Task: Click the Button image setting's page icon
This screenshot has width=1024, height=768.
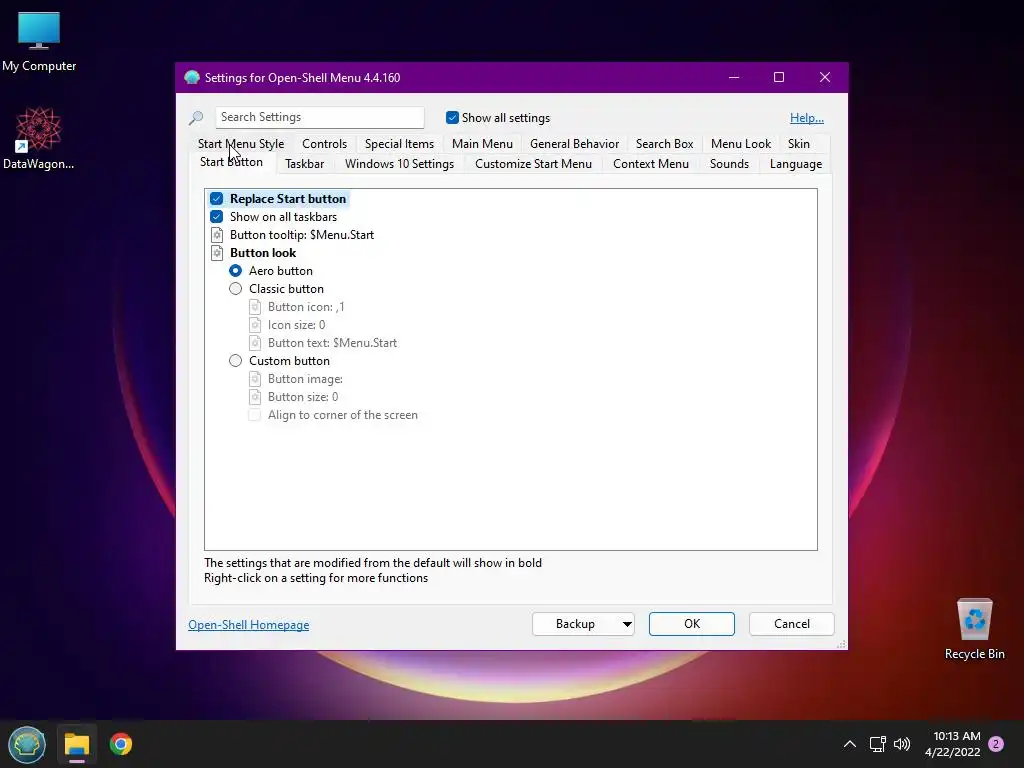Action: (x=255, y=379)
